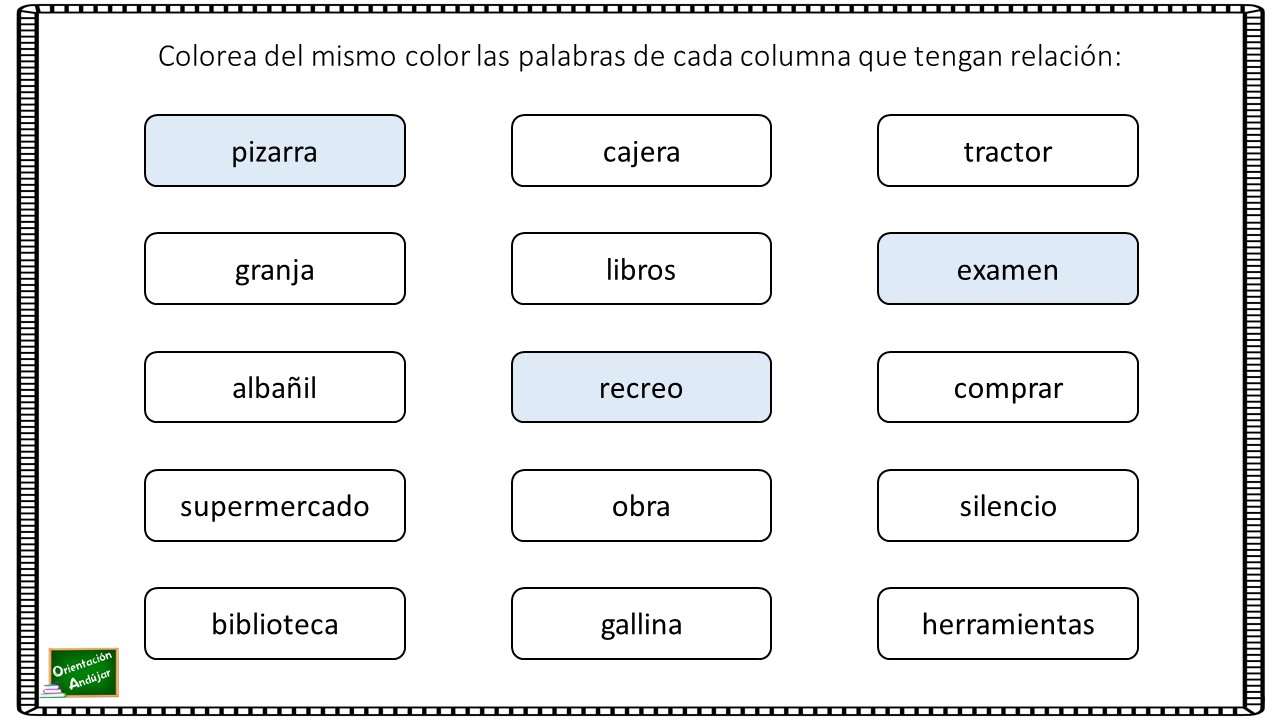
Task: Select the biblioteca word box
Action: pos(275,624)
